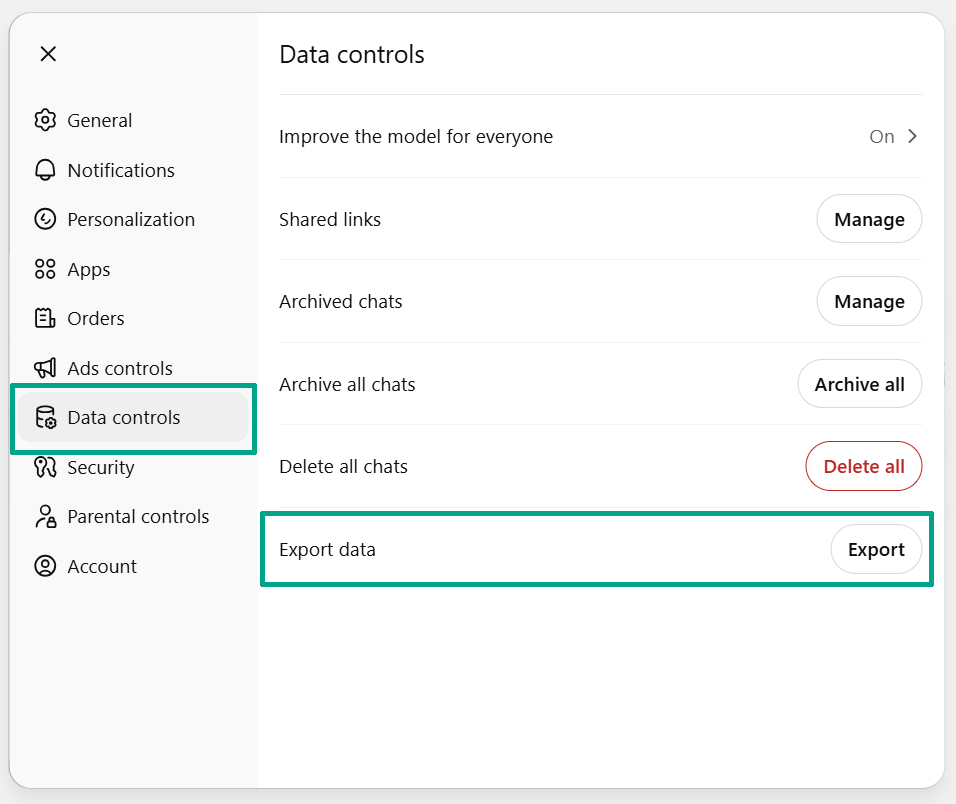Click the Parental controls person icon
956x804 pixels.
click(x=45, y=517)
